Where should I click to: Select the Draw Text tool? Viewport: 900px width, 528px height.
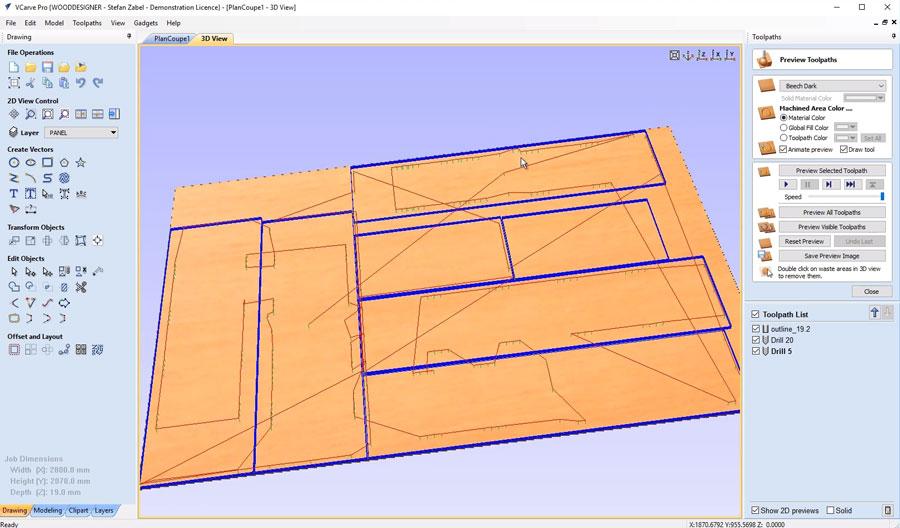14,193
